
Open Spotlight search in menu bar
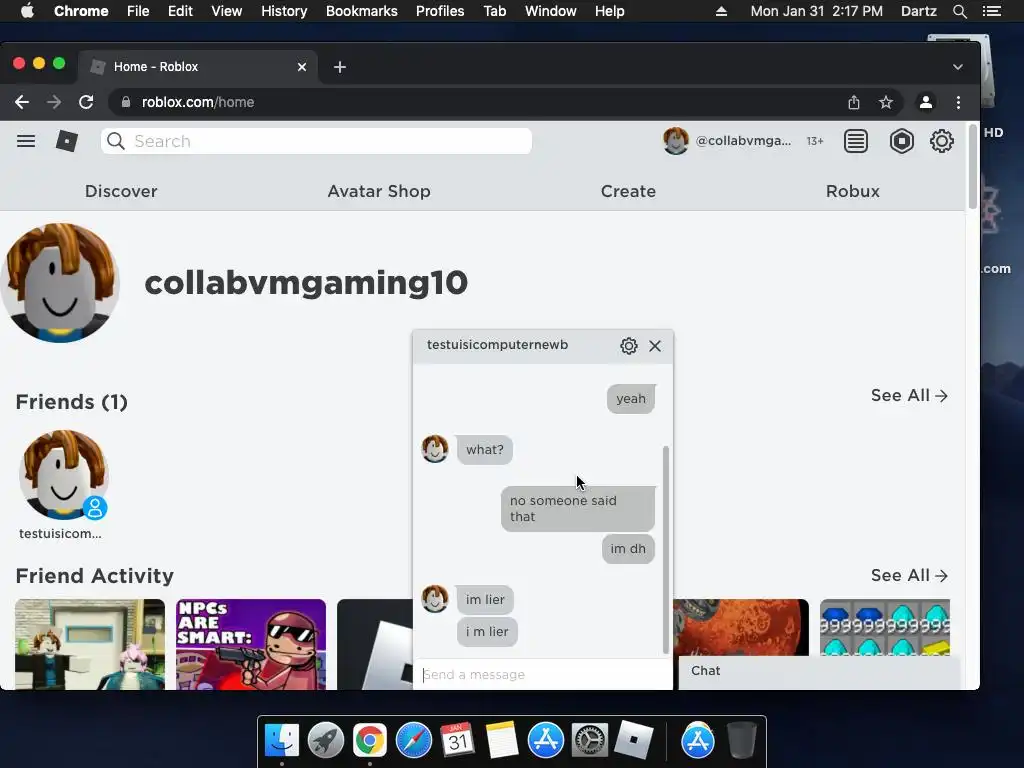click(x=959, y=11)
